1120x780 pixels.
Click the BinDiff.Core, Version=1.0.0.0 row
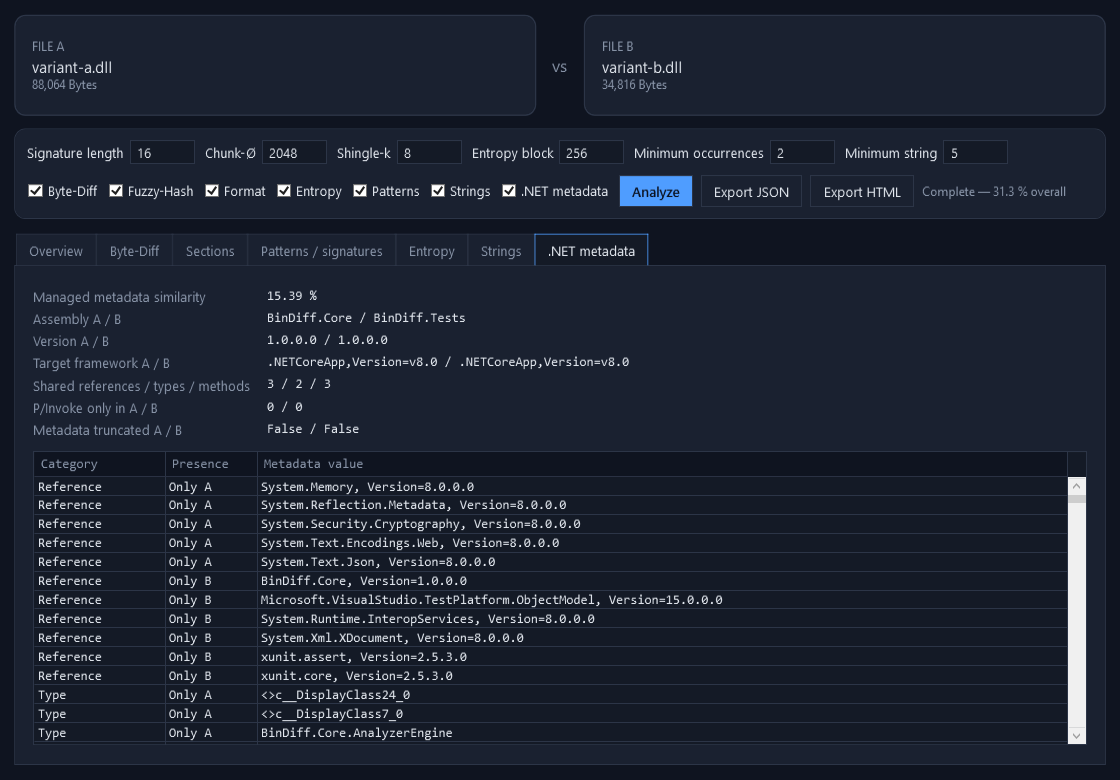click(x=550, y=581)
